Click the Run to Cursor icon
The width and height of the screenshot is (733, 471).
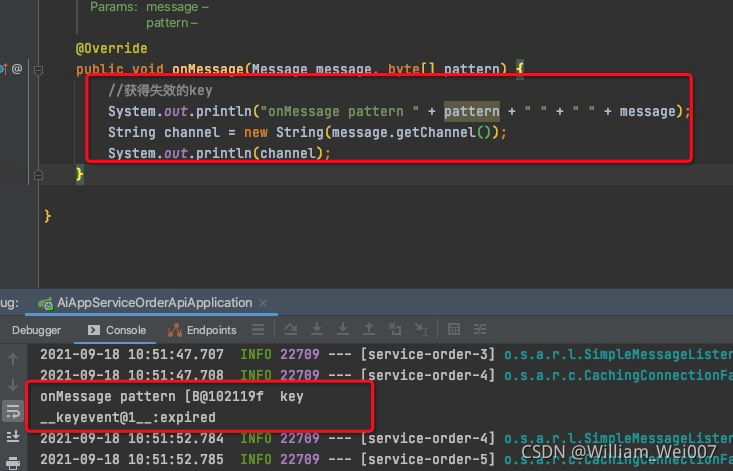point(421,329)
